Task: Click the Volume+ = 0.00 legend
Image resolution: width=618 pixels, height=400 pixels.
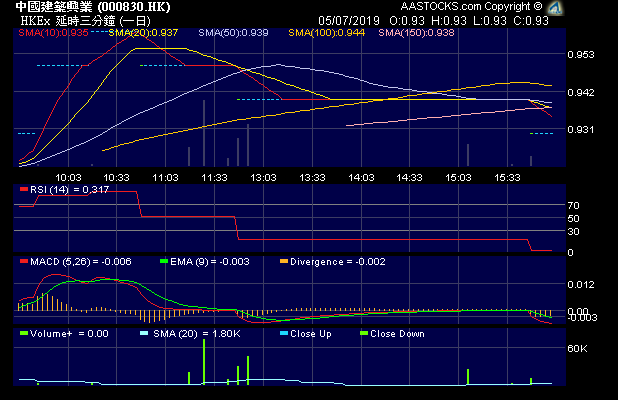Action: pyautogui.click(x=69, y=334)
